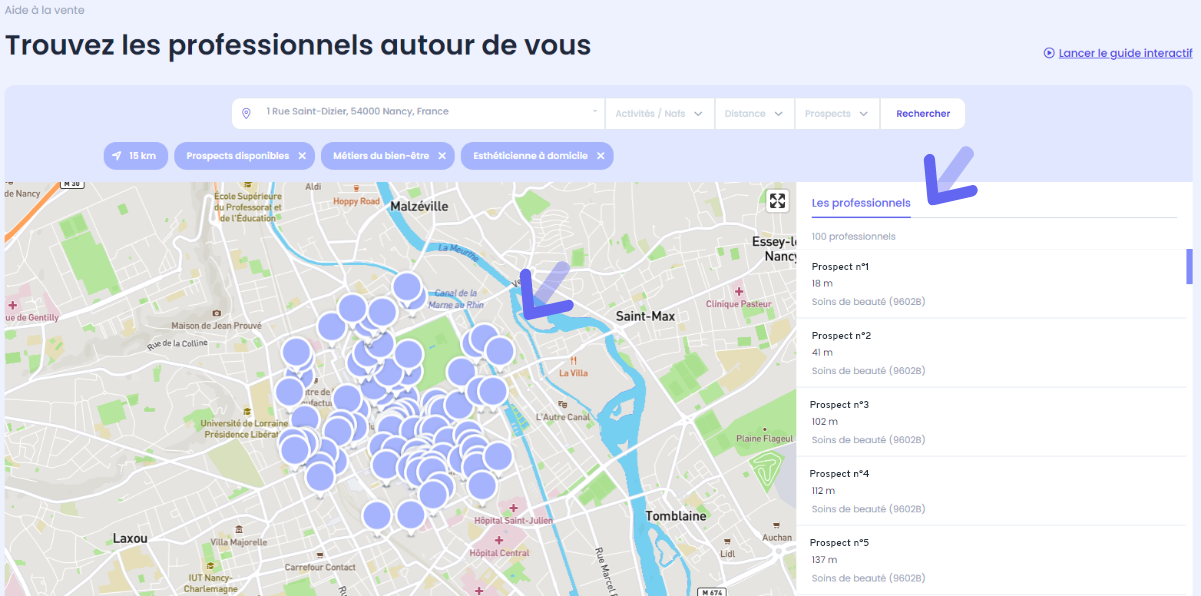Remove the Esthéticienne à domicile filter chip

tap(600, 156)
